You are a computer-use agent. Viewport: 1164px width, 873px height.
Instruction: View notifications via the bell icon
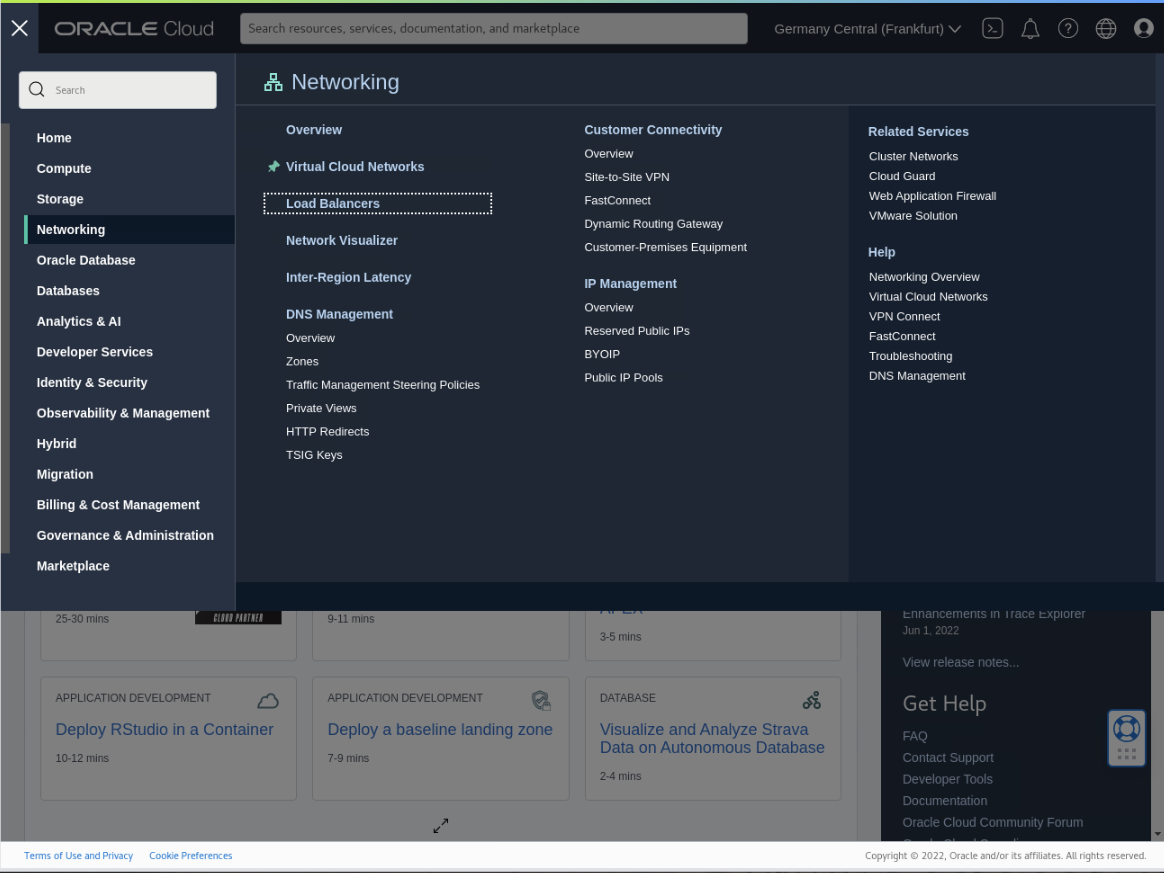coord(1030,28)
